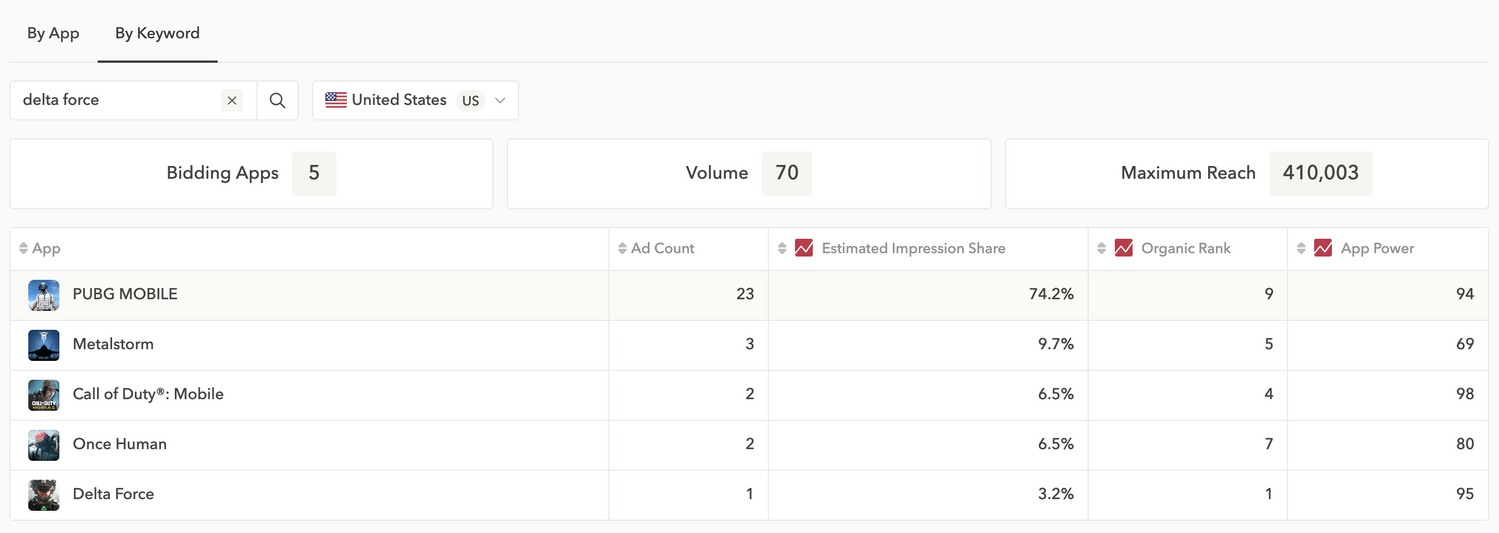Click the Maximum Reach label

point(1188,173)
